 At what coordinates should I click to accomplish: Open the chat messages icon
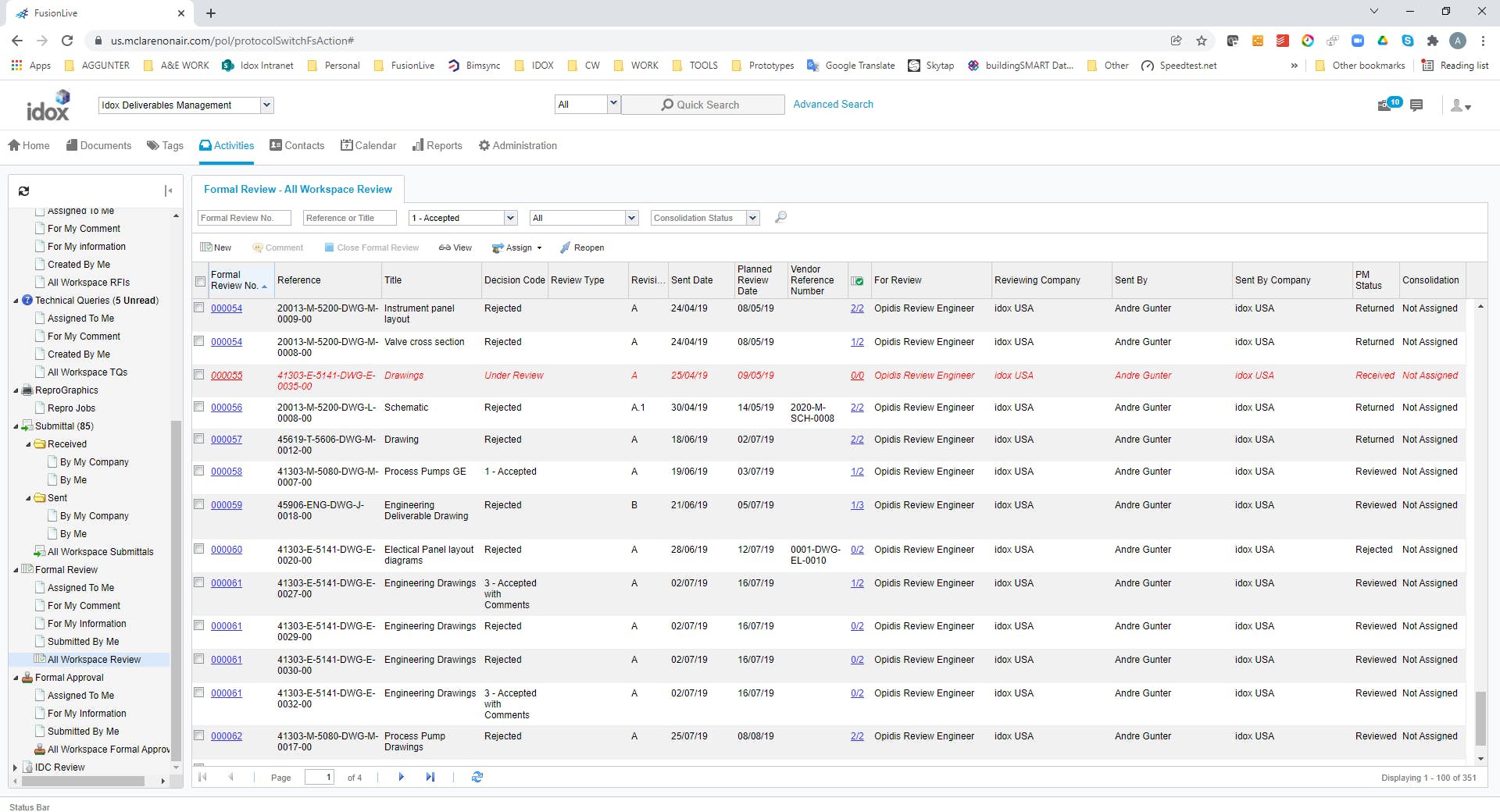click(1416, 105)
